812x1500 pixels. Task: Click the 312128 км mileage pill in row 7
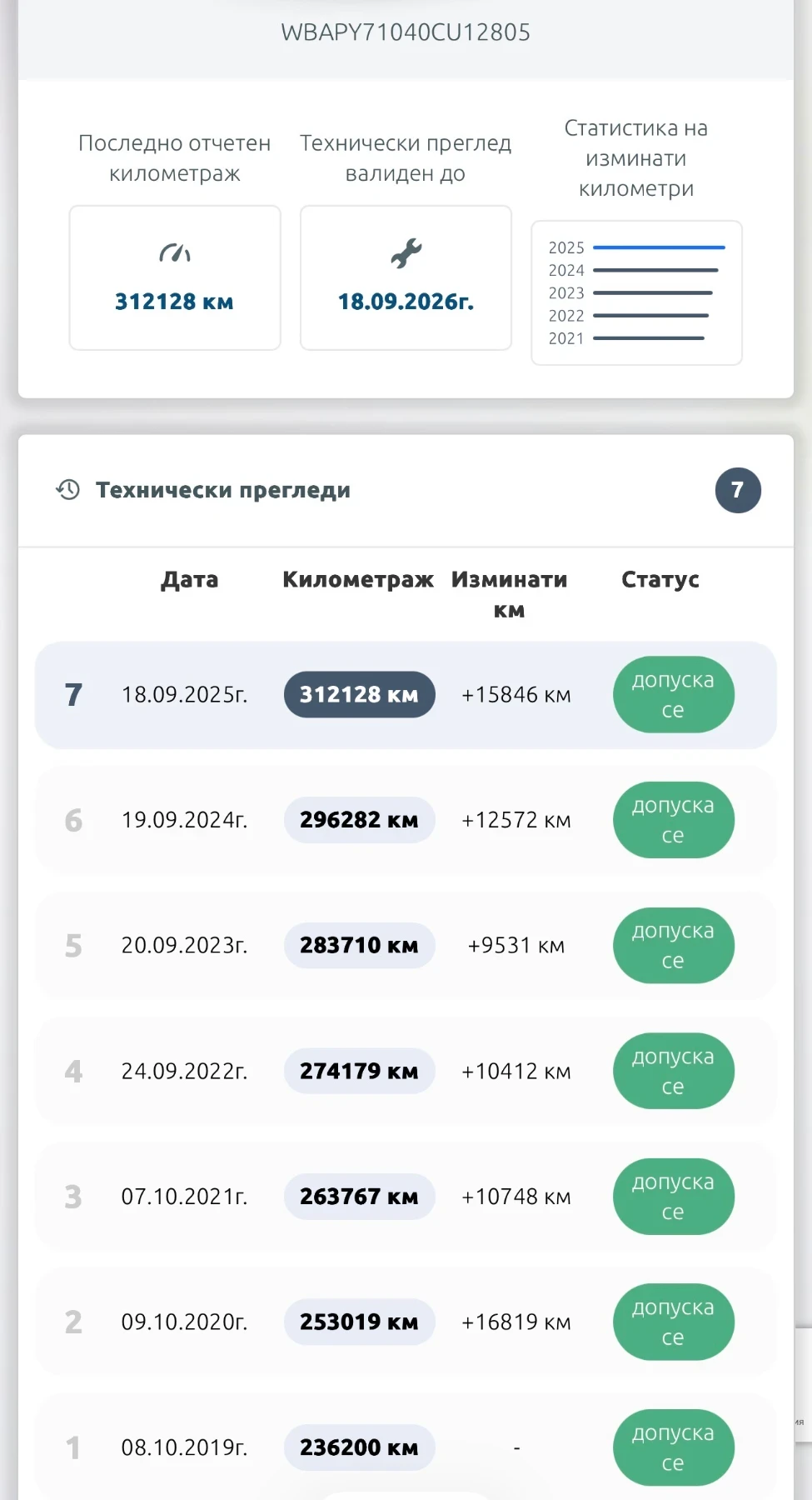click(x=359, y=694)
